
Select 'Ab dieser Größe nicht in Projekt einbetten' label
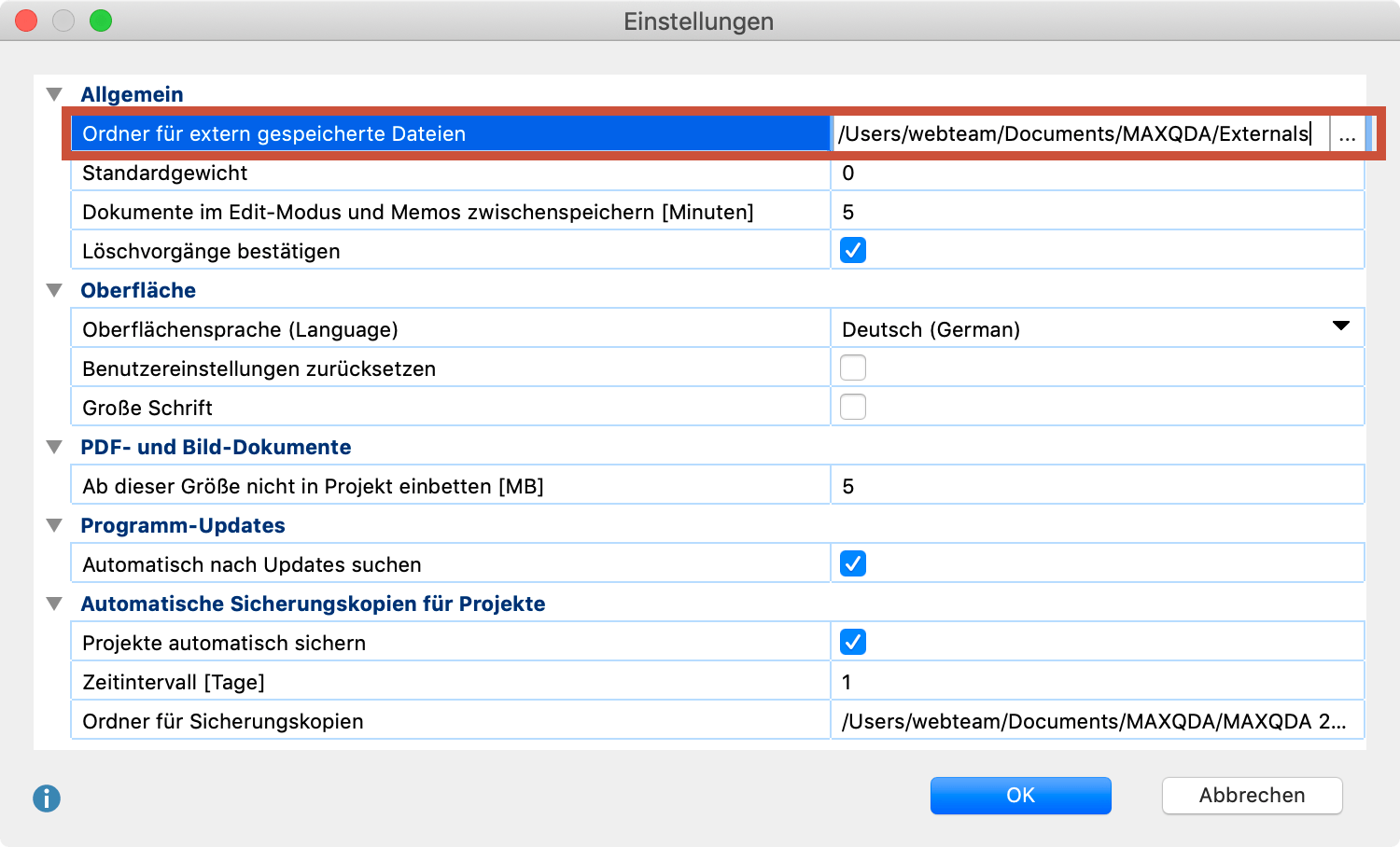pyautogui.click(x=313, y=487)
